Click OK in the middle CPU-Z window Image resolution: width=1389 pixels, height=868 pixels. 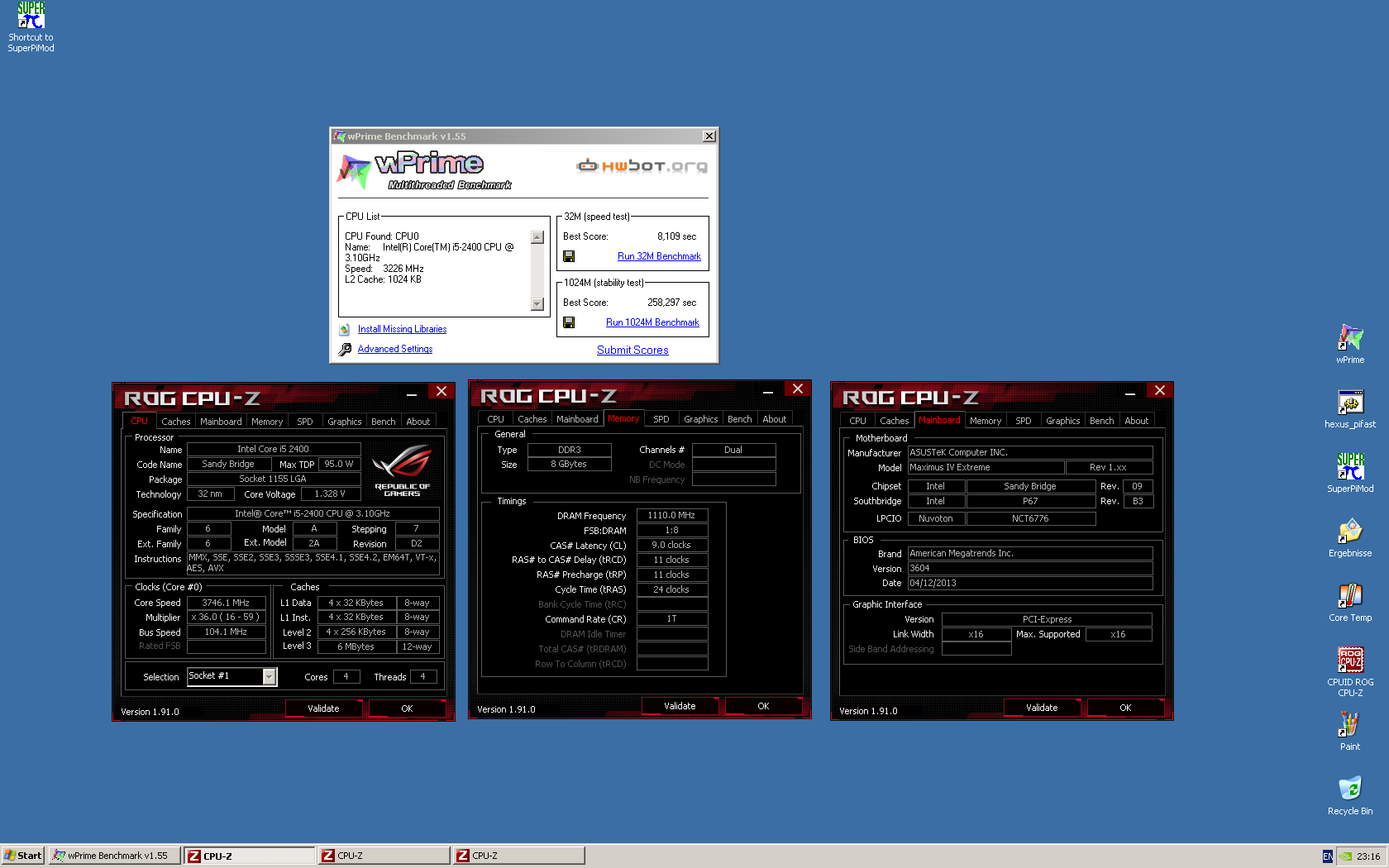[x=763, y=706]
